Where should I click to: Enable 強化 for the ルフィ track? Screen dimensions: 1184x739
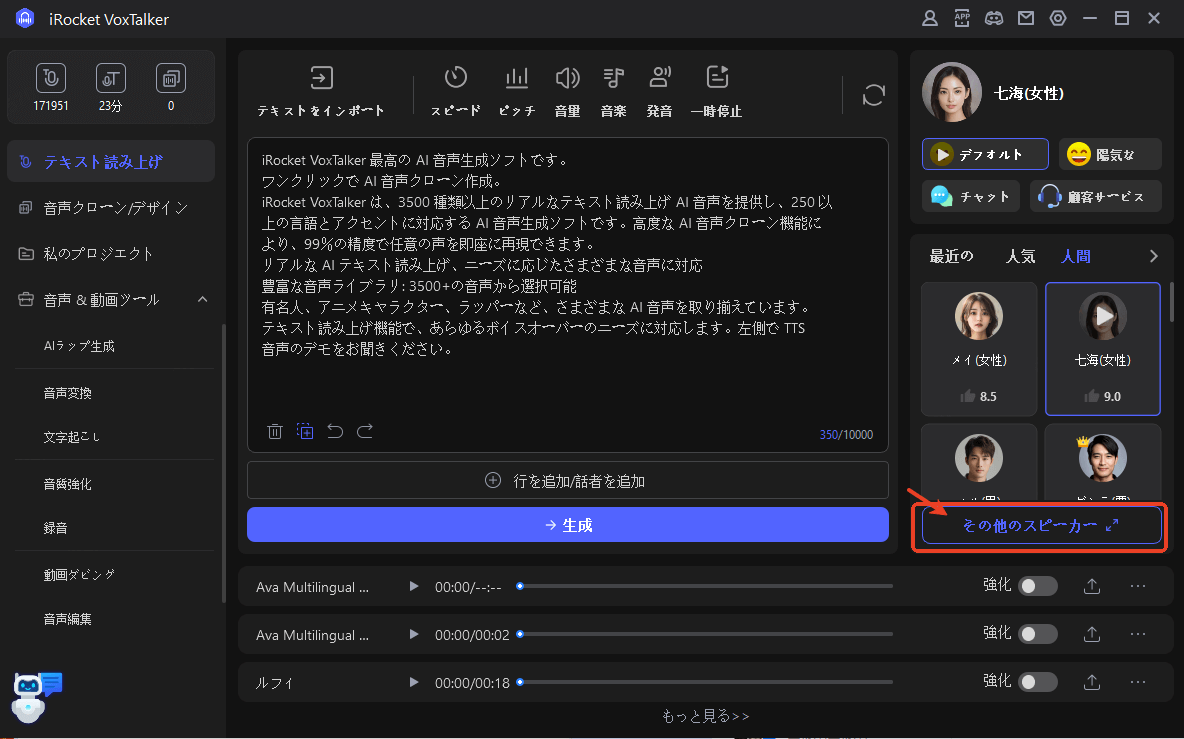click(x=1038, y=682)
